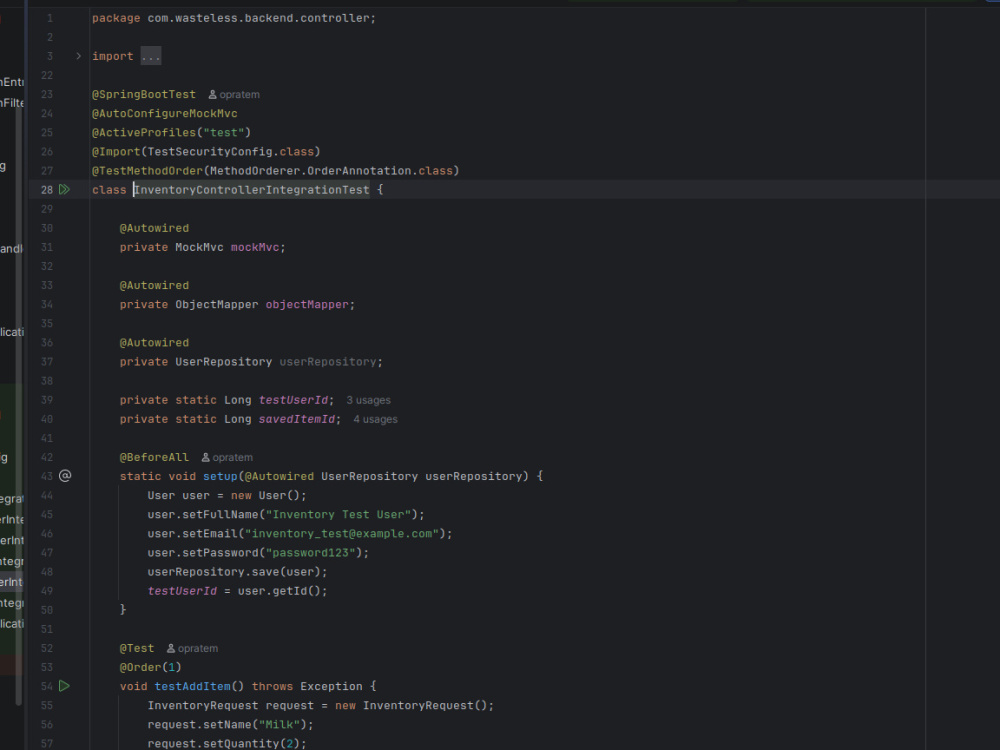1000x750 pixels.
Task: Click MethodOrderer.OrderAnnotation.class in @TestMethodOrder
Action: [x=331, y=171]
